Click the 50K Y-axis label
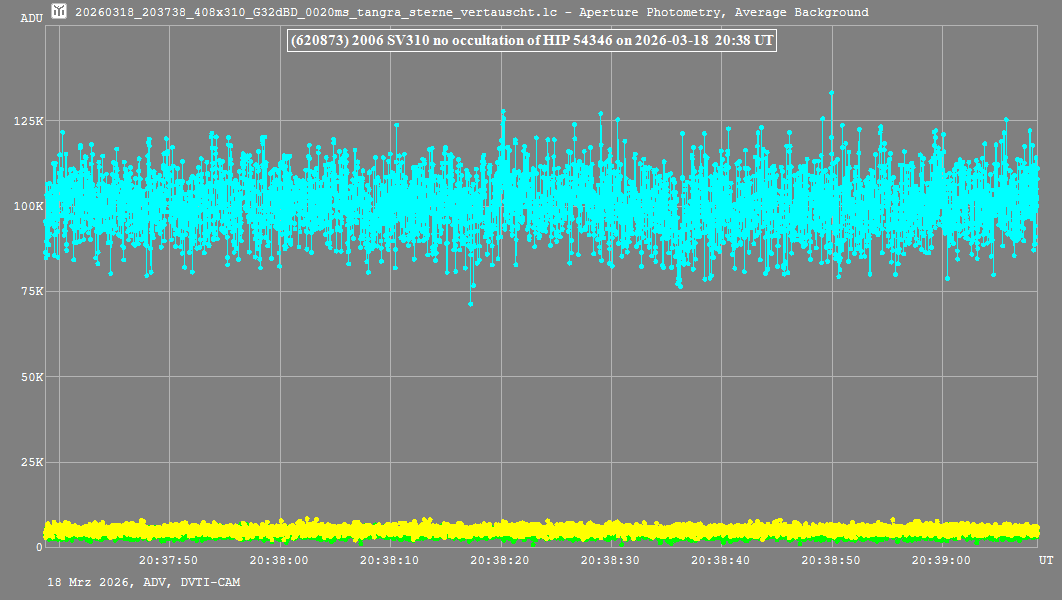The height and width of the screenshot is (600, 1062). [31, 377]
